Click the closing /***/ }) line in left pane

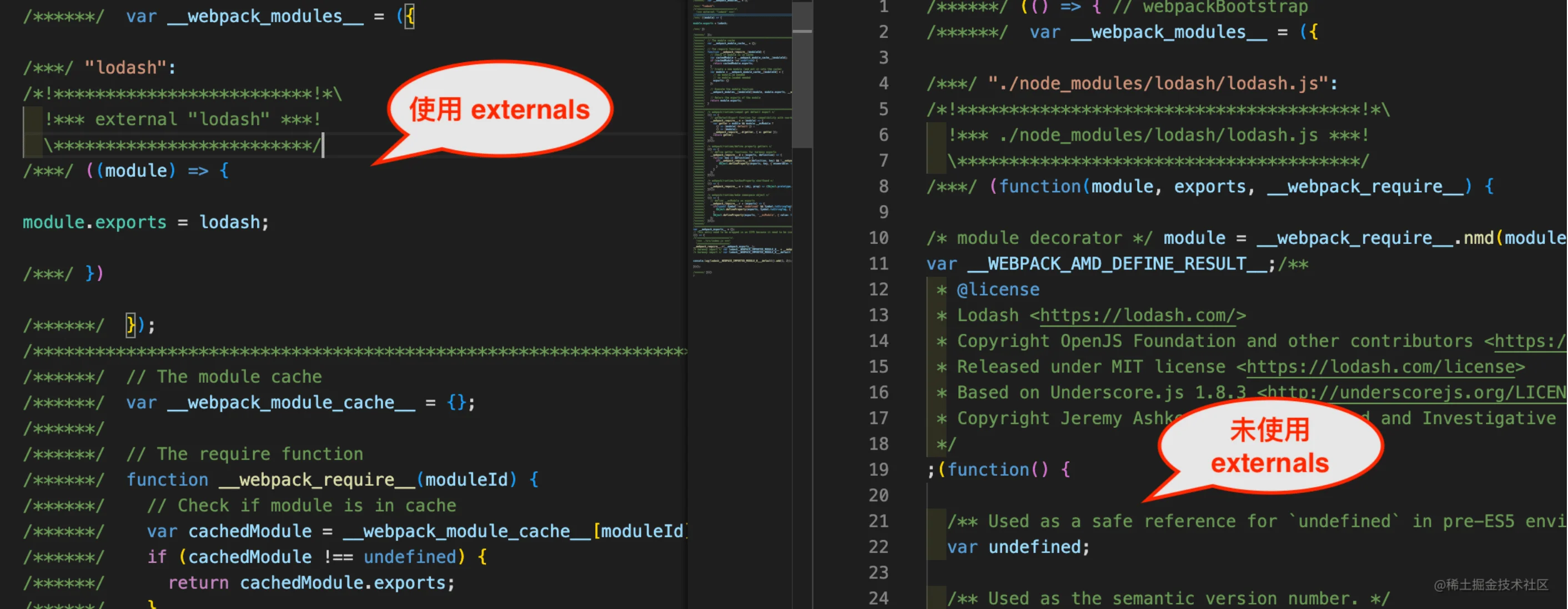click(63, 273)
